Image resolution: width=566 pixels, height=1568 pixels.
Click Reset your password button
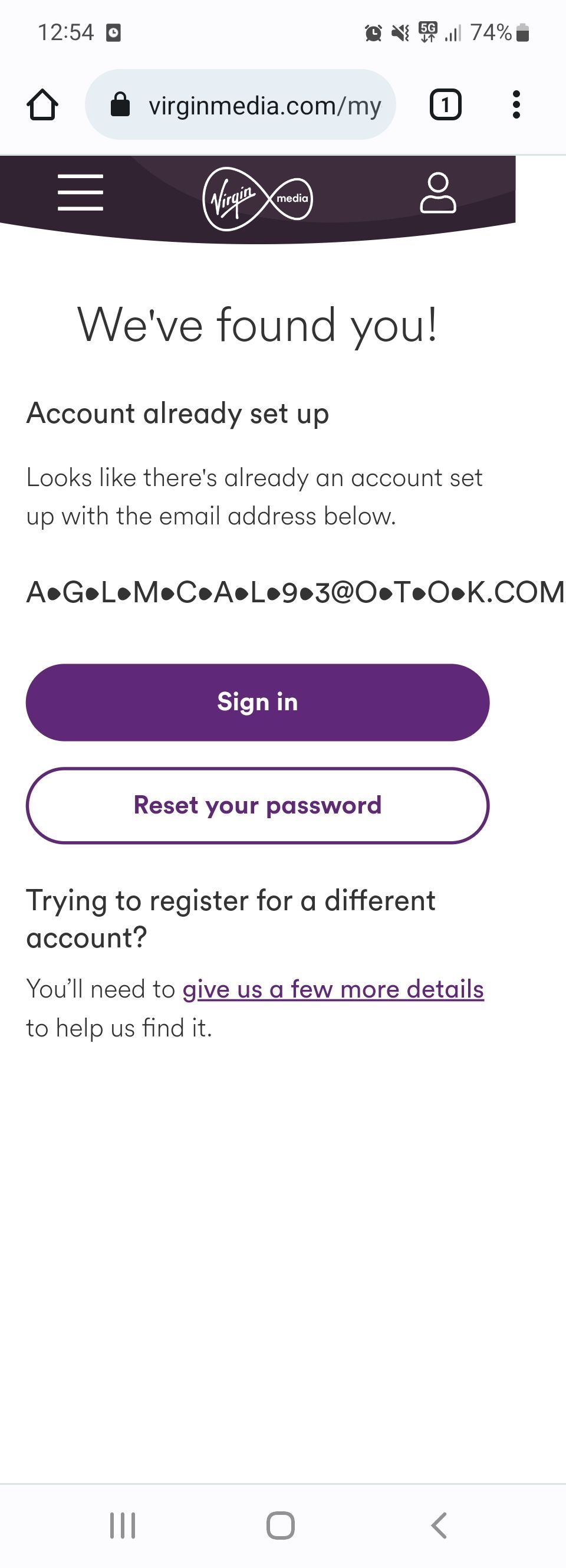(258, 805)
